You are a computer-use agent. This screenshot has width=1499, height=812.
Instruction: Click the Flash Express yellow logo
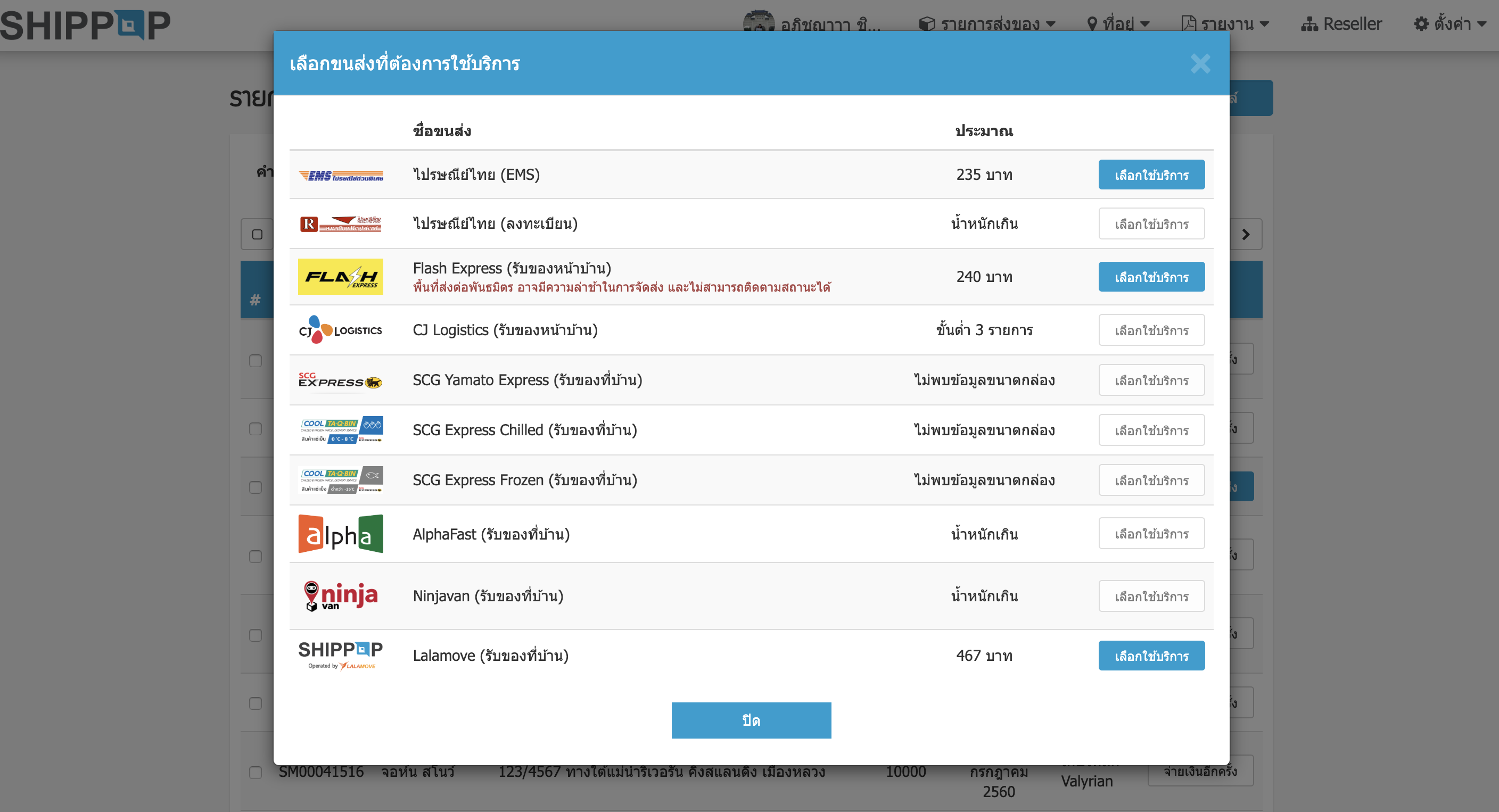(341, 277)
